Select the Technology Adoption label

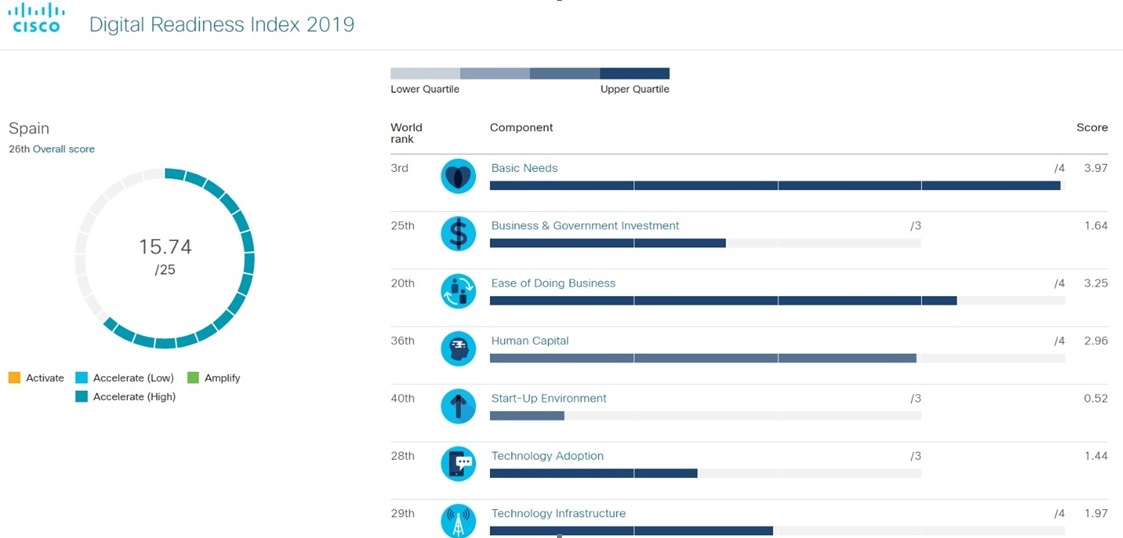point(547,456)
